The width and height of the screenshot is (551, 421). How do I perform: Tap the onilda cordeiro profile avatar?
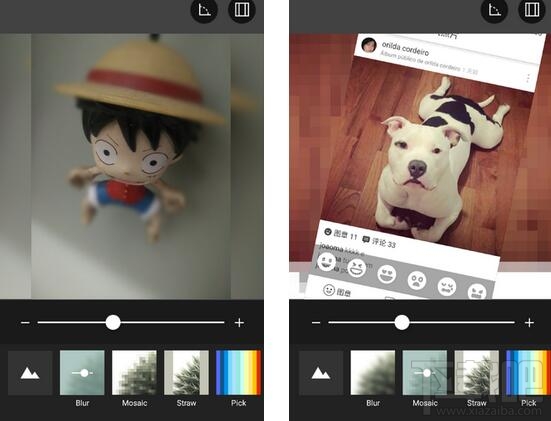click(x=369, y=45)
